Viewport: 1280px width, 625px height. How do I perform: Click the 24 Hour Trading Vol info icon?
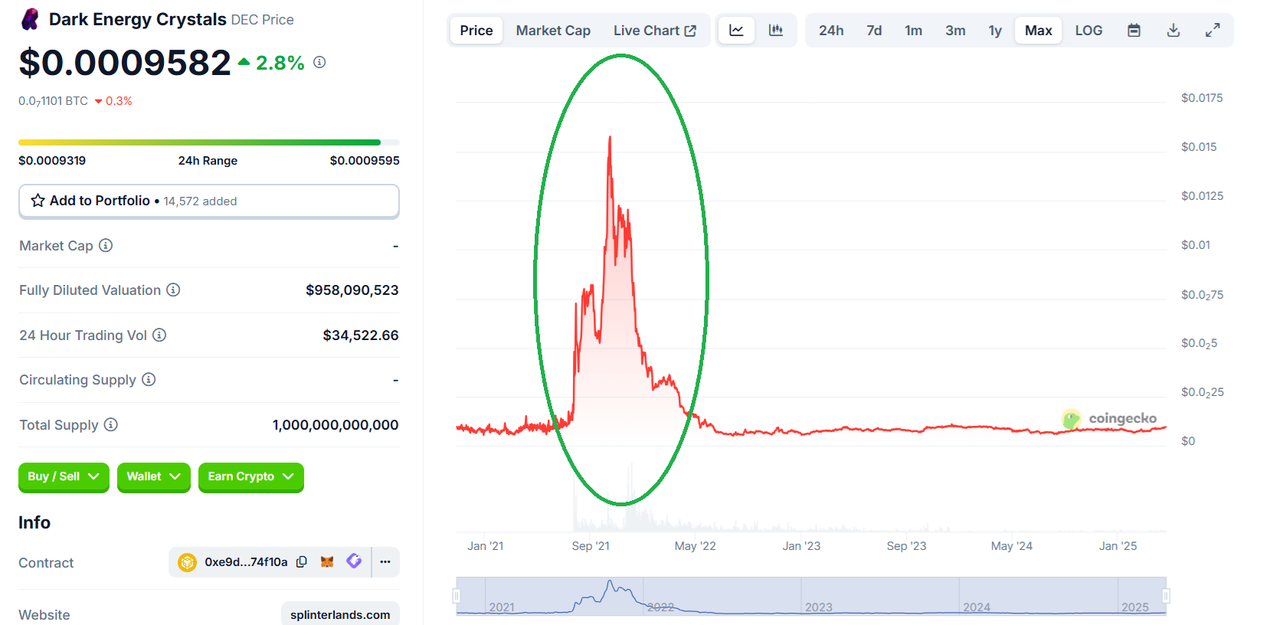[159, 335]
